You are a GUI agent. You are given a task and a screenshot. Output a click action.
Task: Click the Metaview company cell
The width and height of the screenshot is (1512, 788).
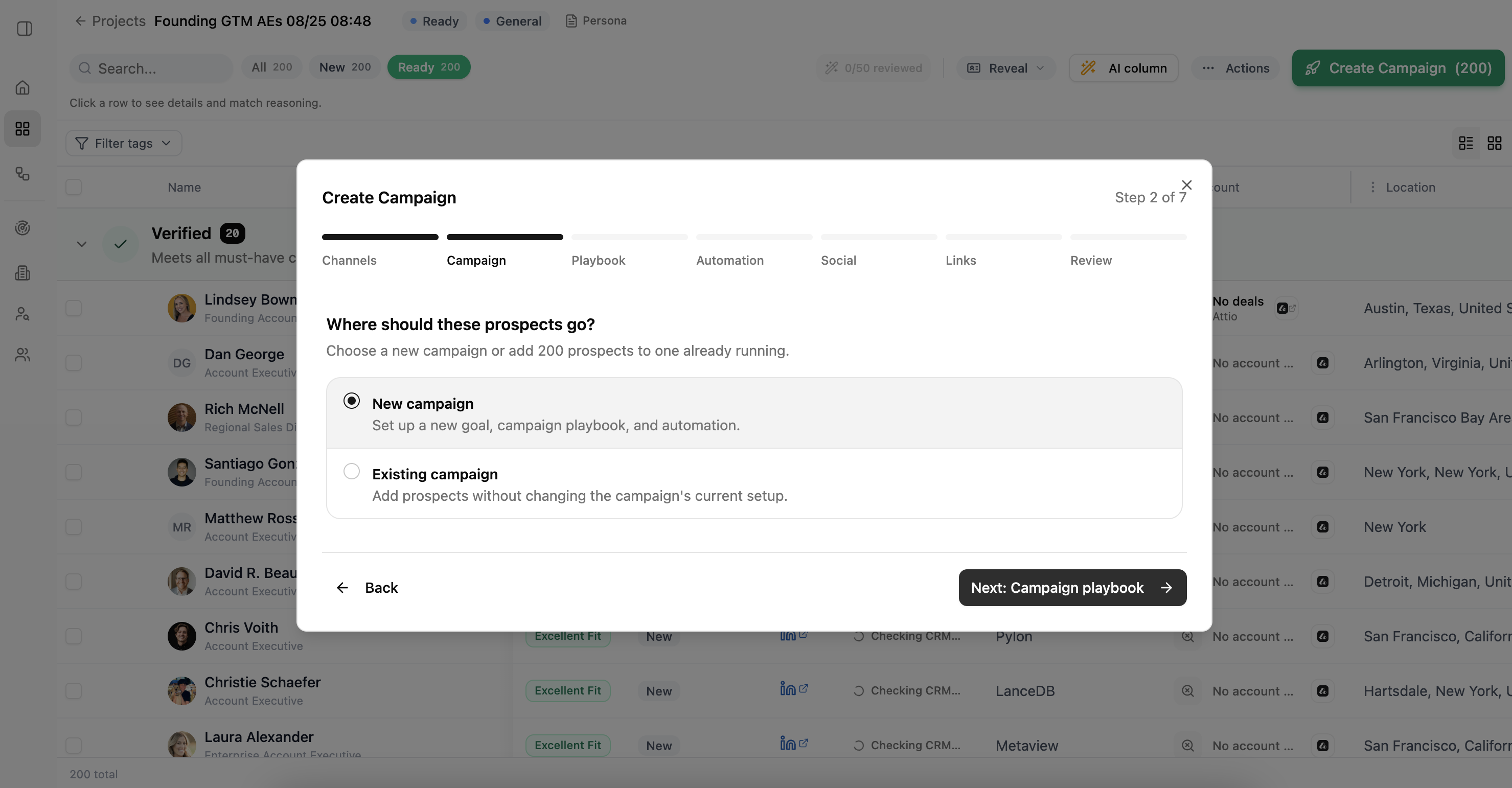click(1026, 746)
